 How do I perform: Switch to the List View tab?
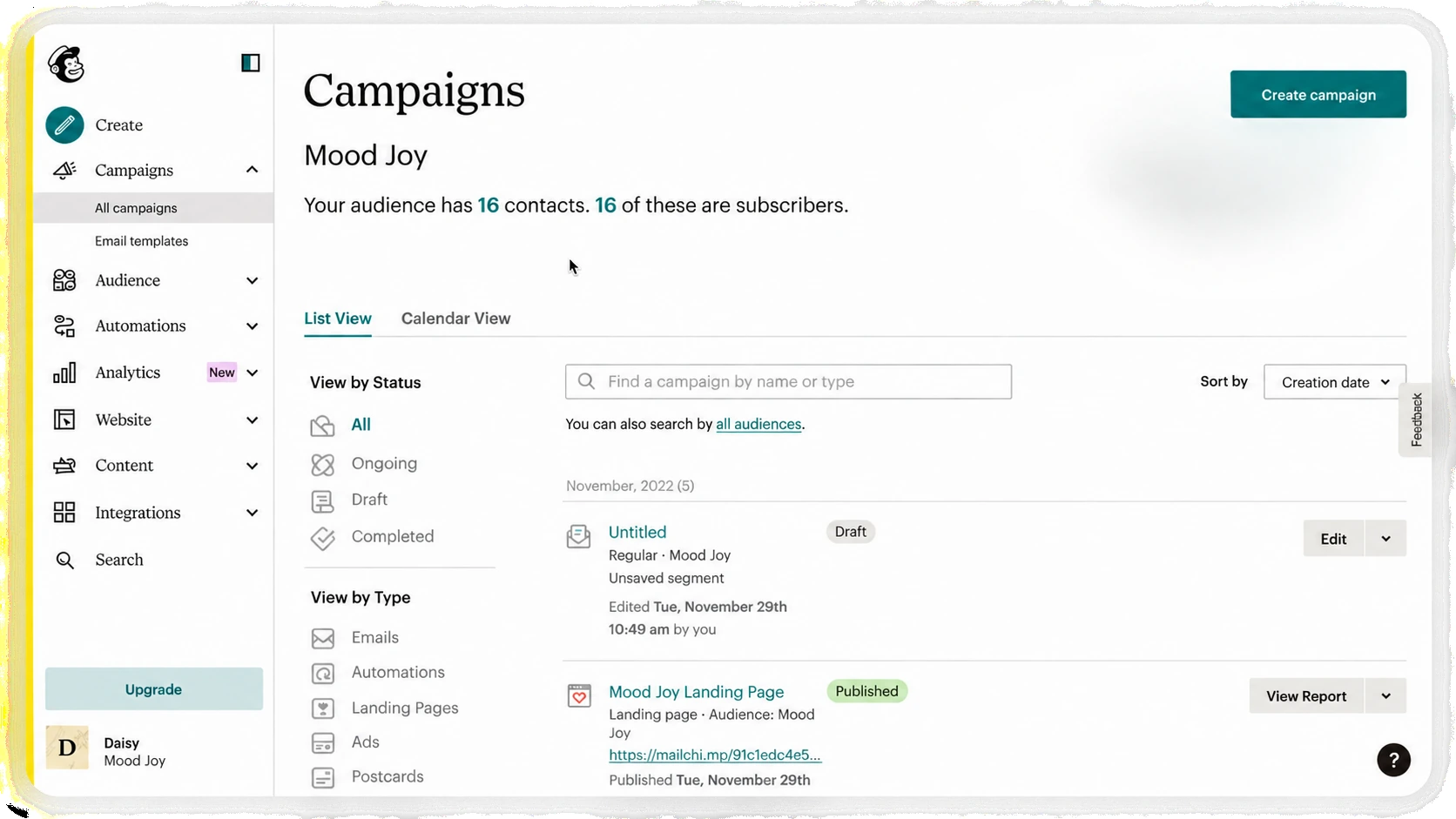(x=338, y=319)
